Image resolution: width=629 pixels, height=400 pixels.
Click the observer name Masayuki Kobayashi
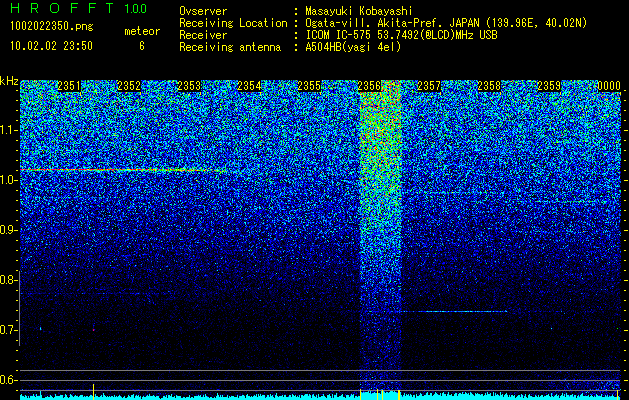[359, 11]
